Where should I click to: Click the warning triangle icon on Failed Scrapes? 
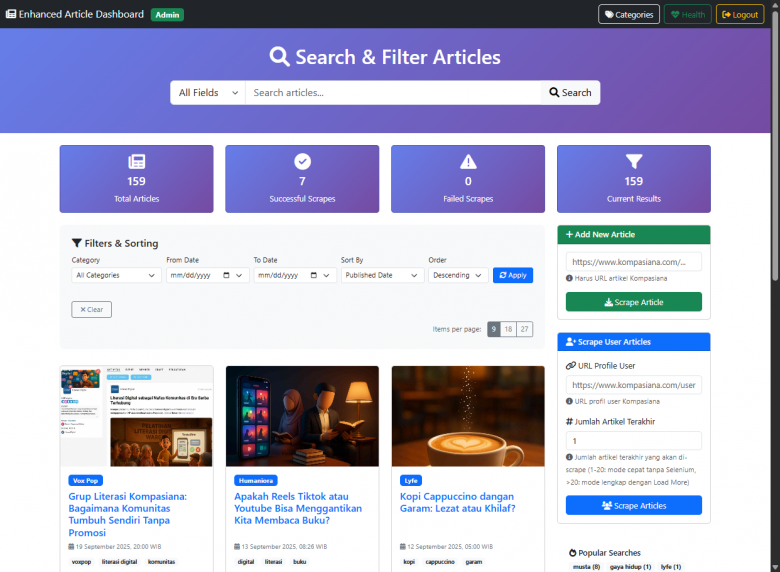pos(468,162)
